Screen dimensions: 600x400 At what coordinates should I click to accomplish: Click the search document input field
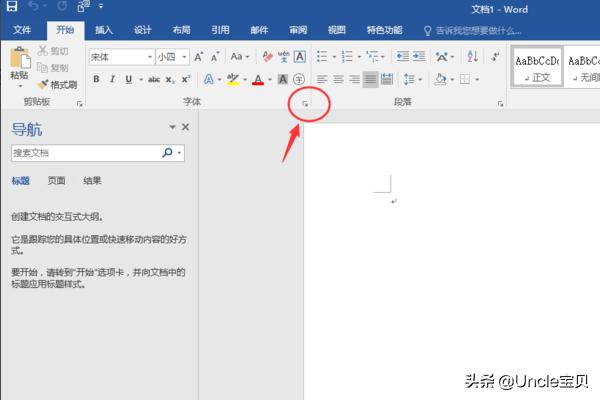[x=85, y=153]
